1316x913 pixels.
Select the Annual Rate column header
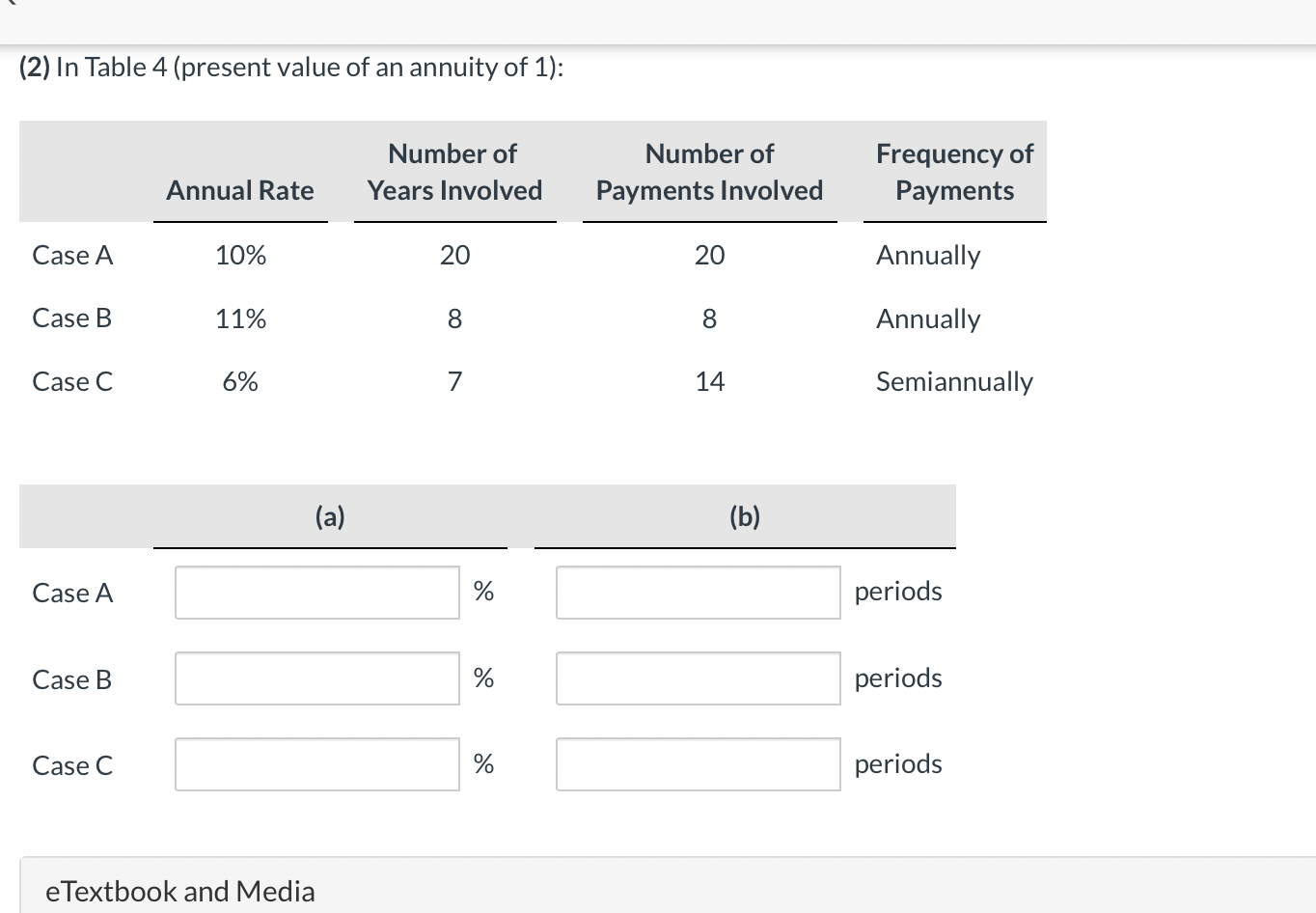[x=239, y=190]
